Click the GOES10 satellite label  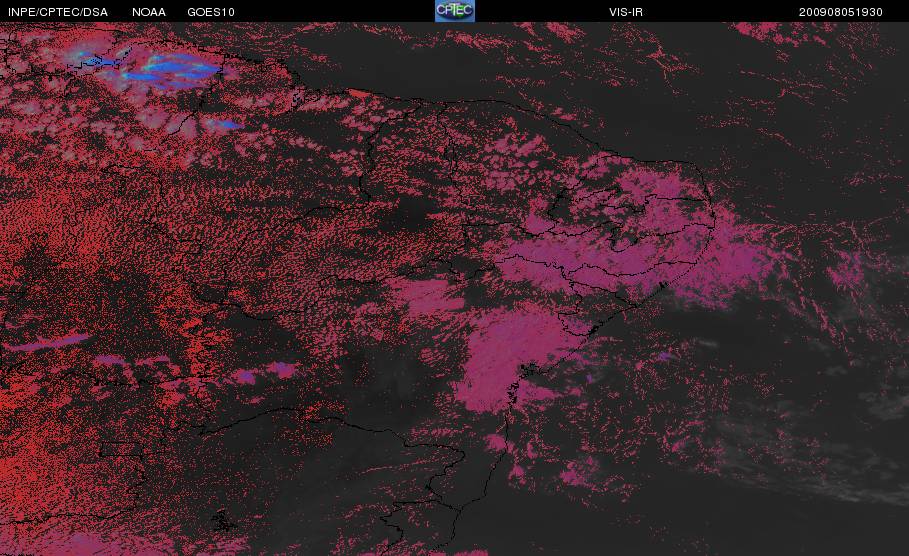(211, 12)
